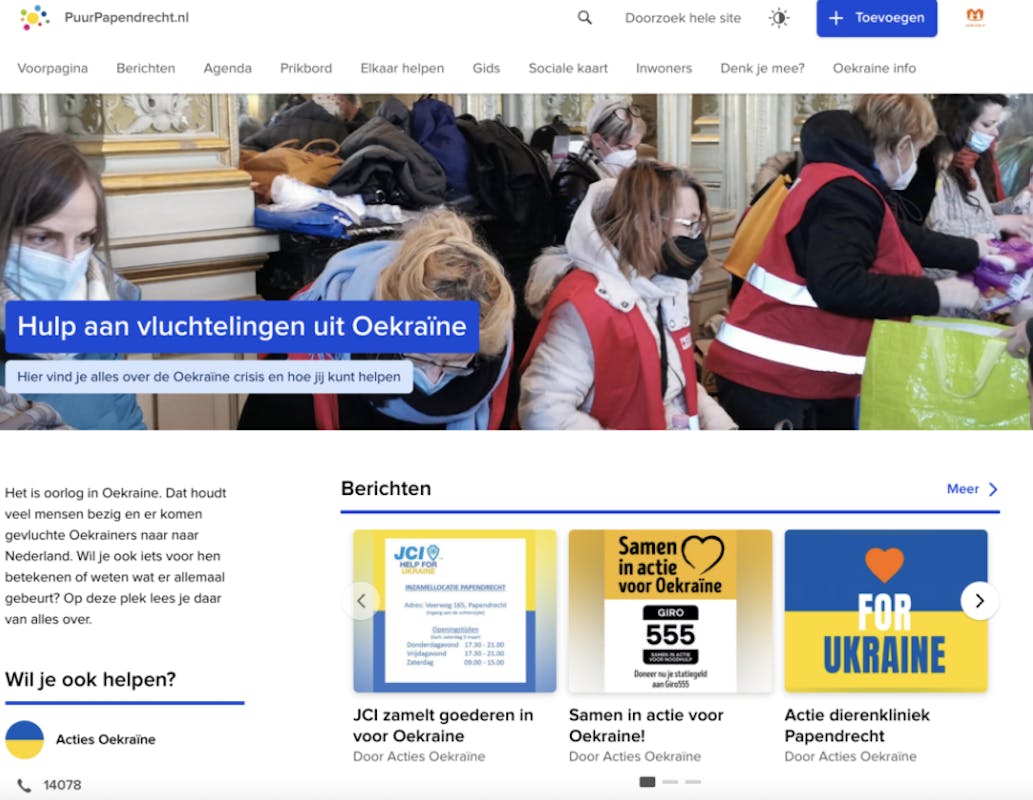Screen dimensions: 1033x800
Task: Show previous Berichten with left arrow
Action: point(361,601)
